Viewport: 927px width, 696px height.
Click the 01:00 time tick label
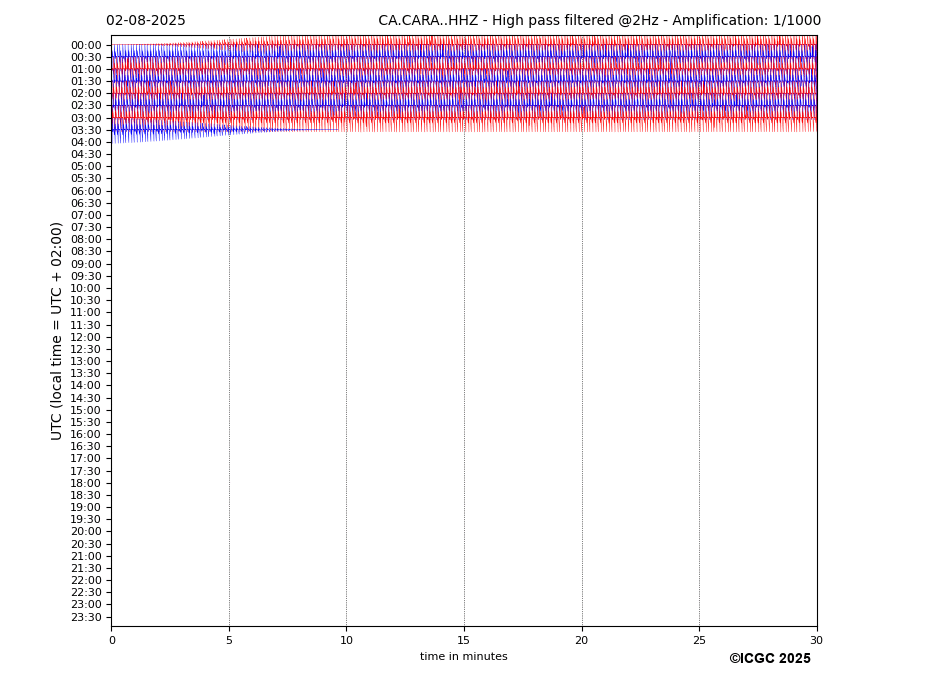point(86,70)
